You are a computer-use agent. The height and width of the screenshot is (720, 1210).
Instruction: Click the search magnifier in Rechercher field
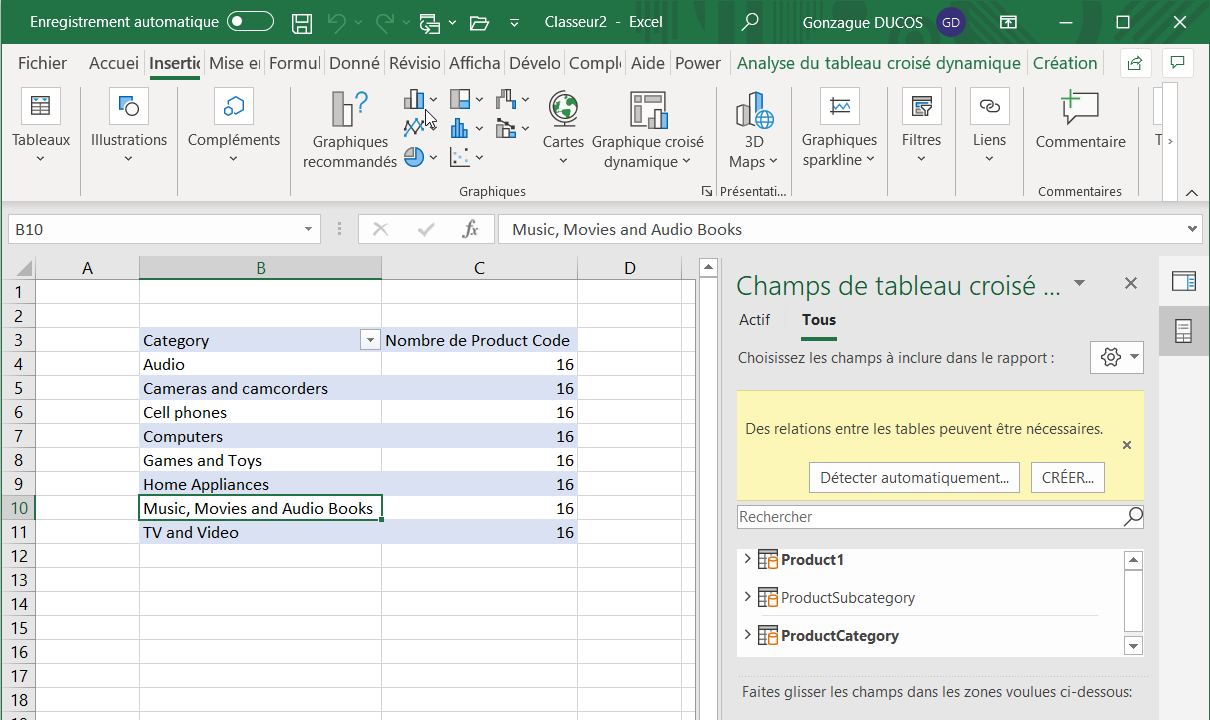1132,517
